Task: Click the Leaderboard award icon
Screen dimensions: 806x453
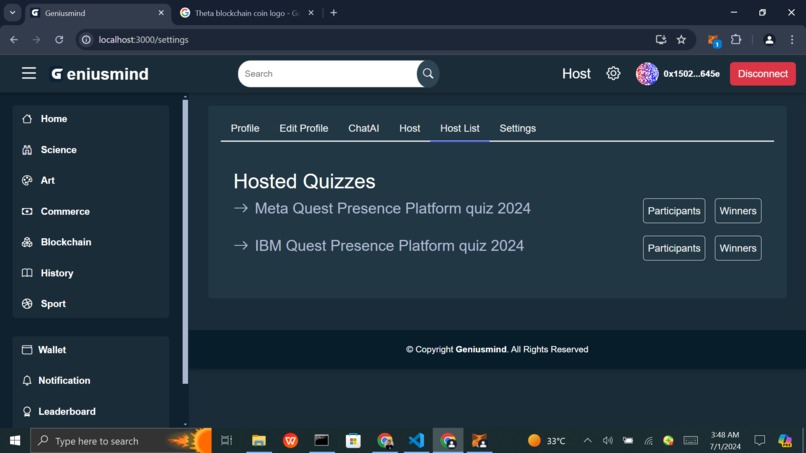Action: pyautogui.click(x=27, y=411)
